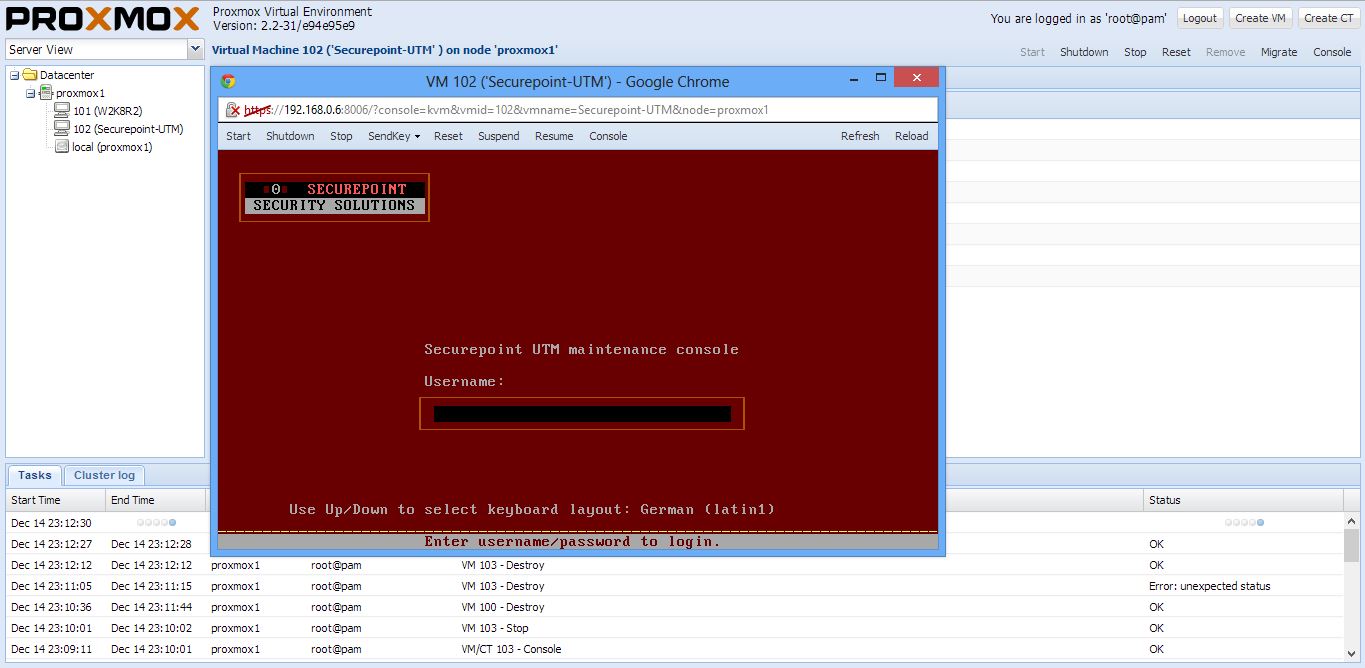This screenshot has width=1365, height=668.
Task: Click Suspend in console toolbar
Action: [x=498, y=136]
